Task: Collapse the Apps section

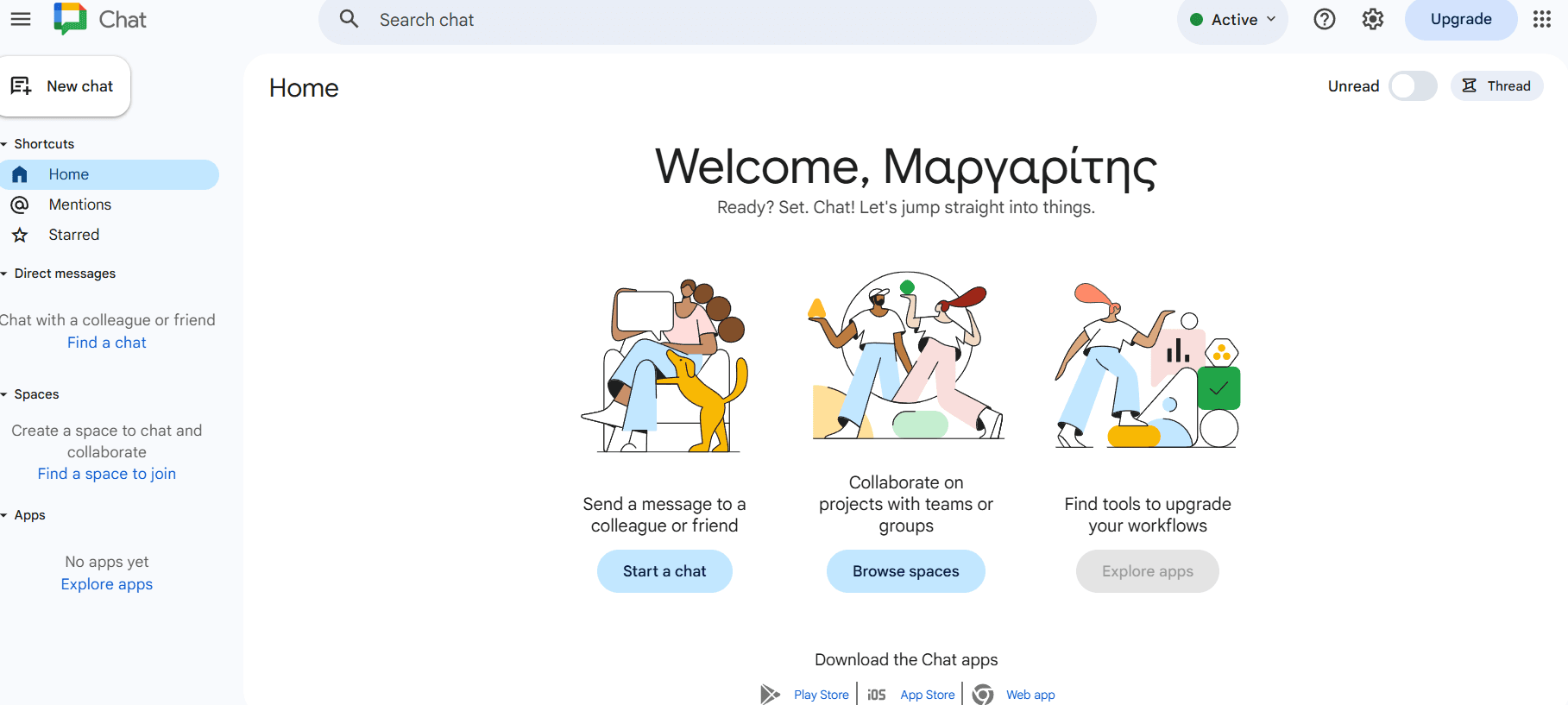Action: click(x=4, y=515)
